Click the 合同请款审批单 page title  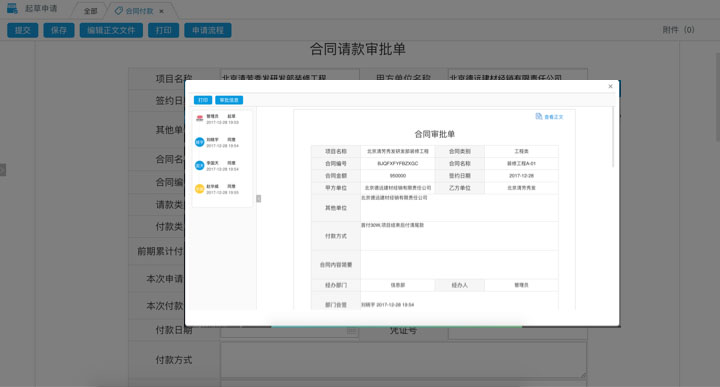coord(358,49)
